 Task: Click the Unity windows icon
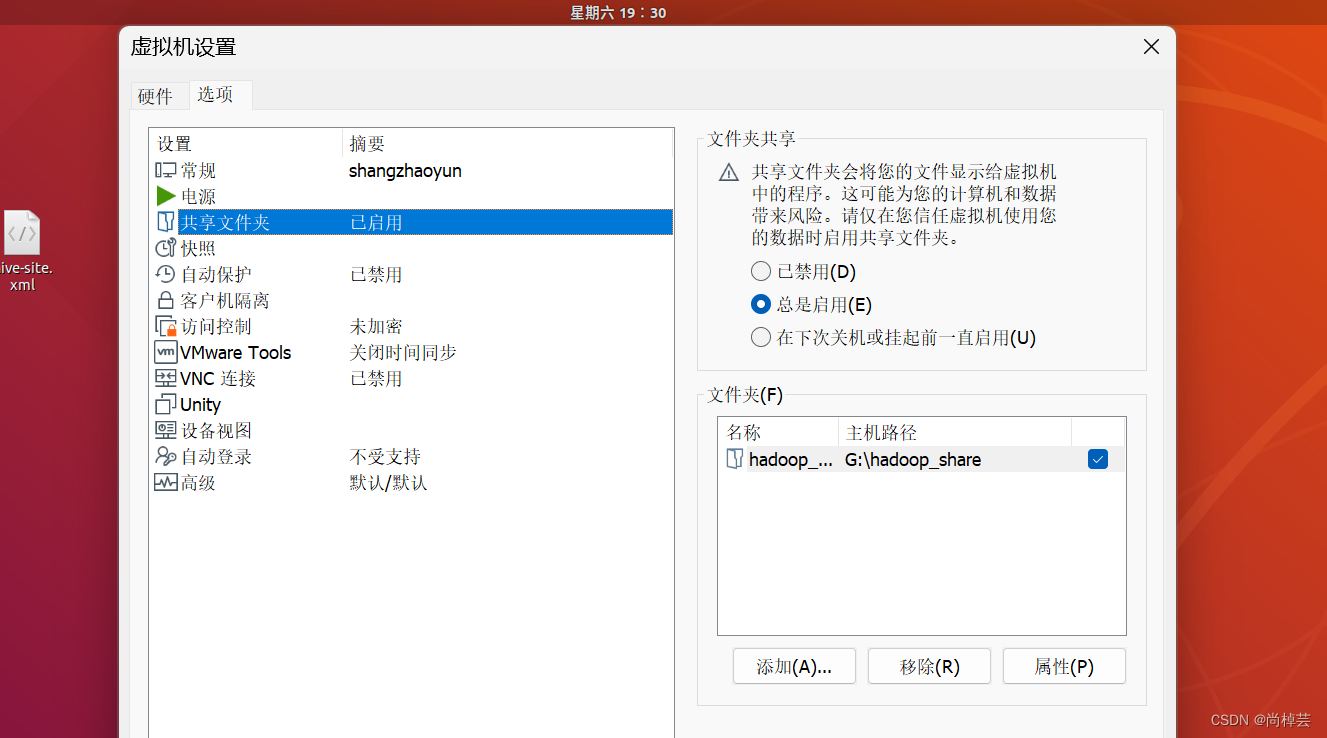click(x=166, y=405)
